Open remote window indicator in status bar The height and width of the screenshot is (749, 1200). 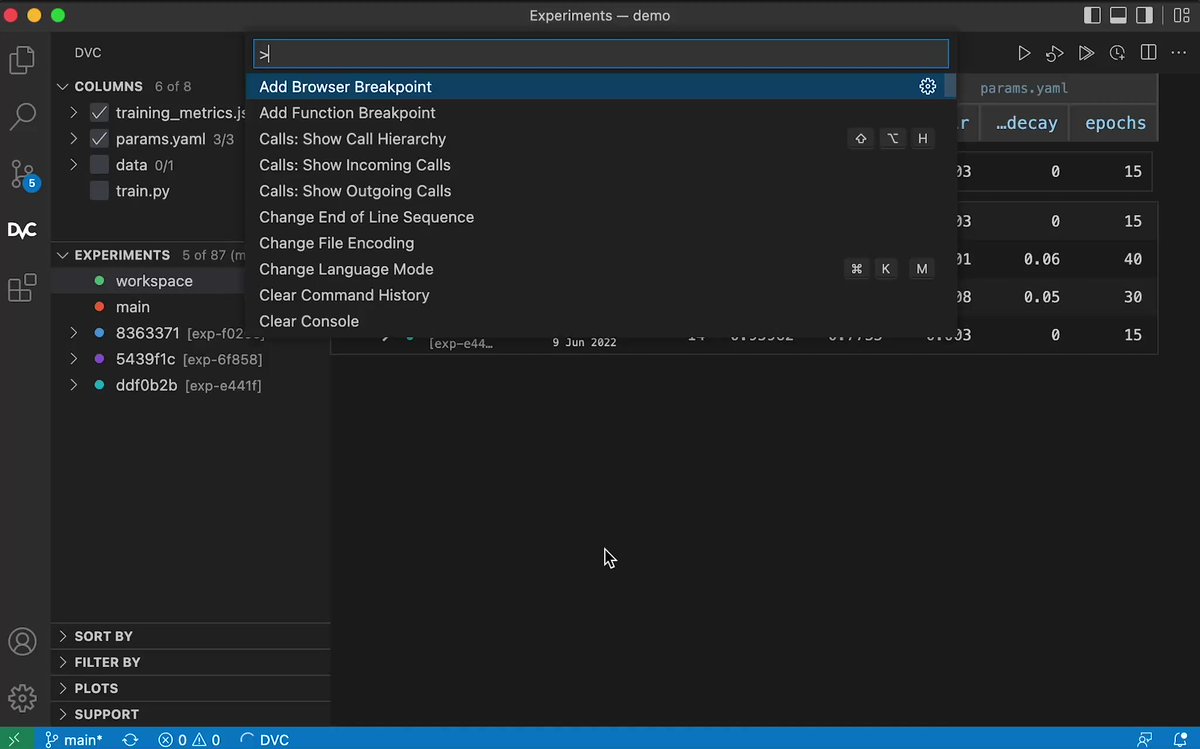coord(16,739)
